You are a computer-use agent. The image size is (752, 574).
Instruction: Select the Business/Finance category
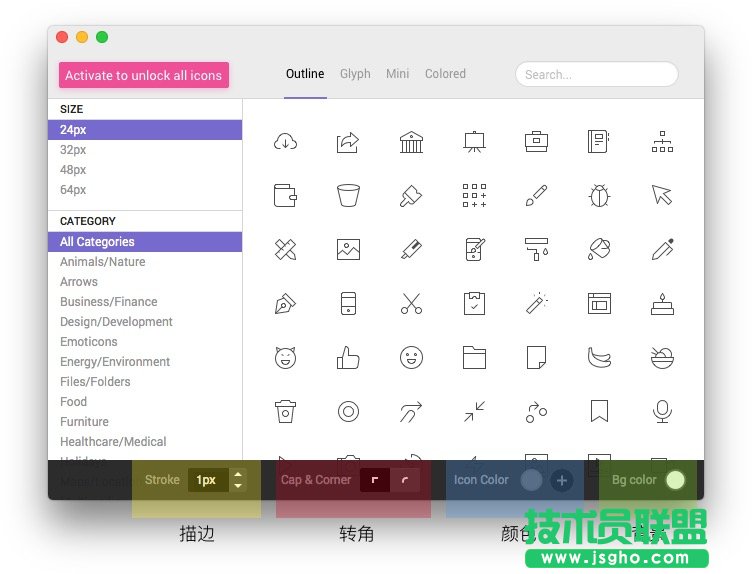108,301
